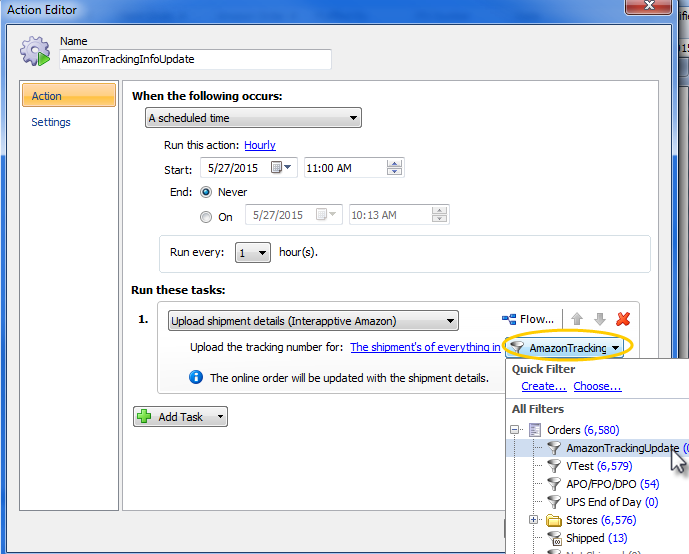The width and height of the screenshot is (689, 554).
Task: Click 'The shipment's of everything in' link
Action: (x=425, y=347)
